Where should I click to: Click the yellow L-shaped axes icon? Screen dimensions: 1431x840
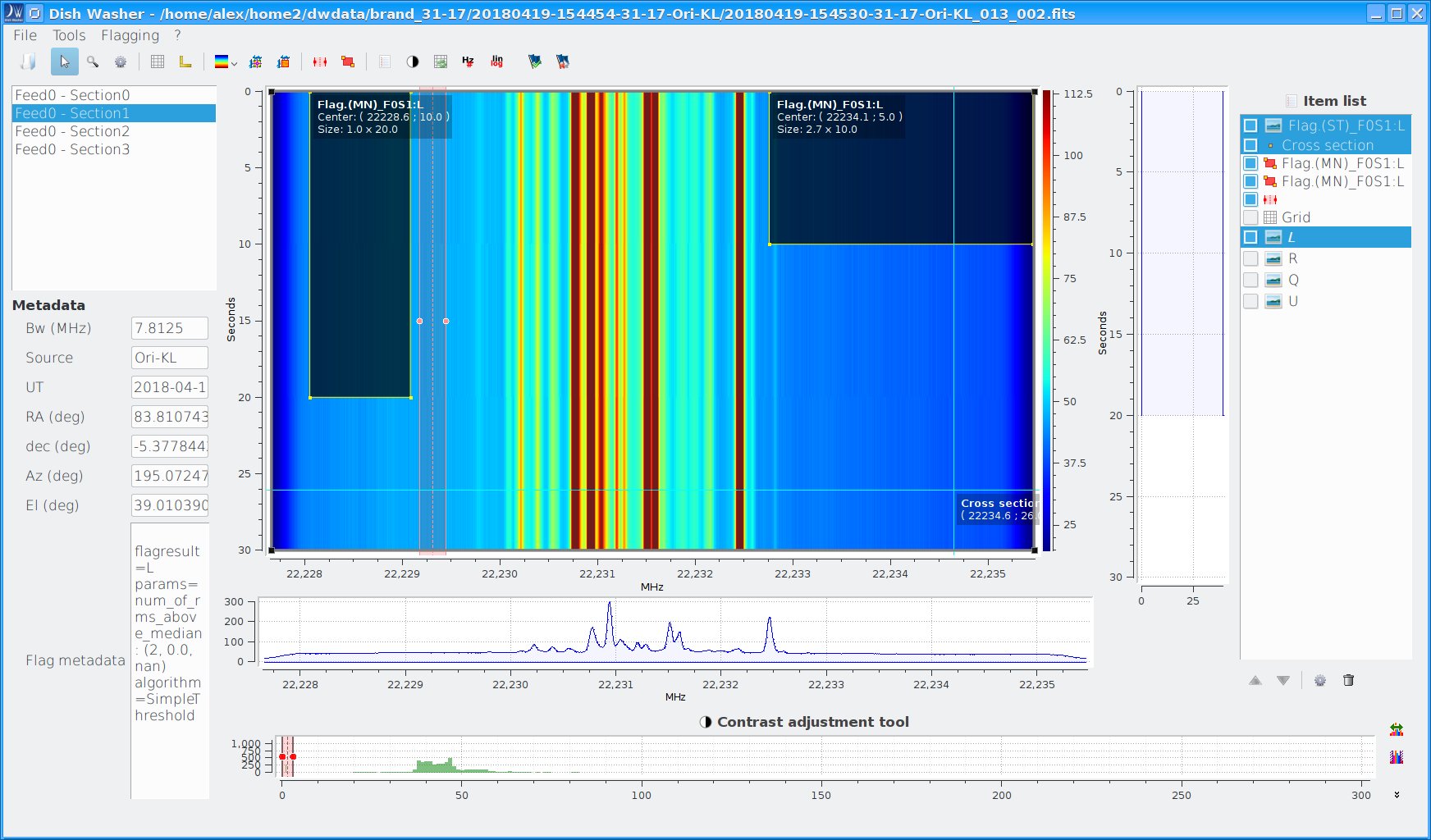pos(185,62)
